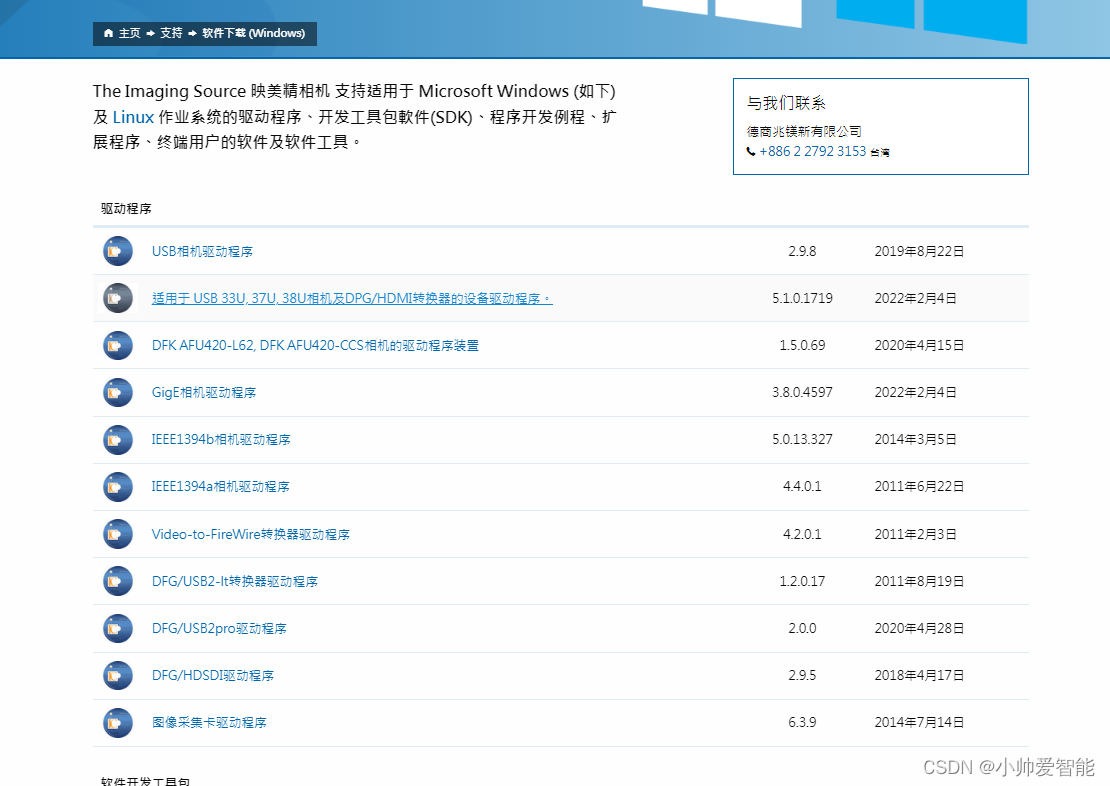Click version number 5.1.0.1719

coord(802,298)
